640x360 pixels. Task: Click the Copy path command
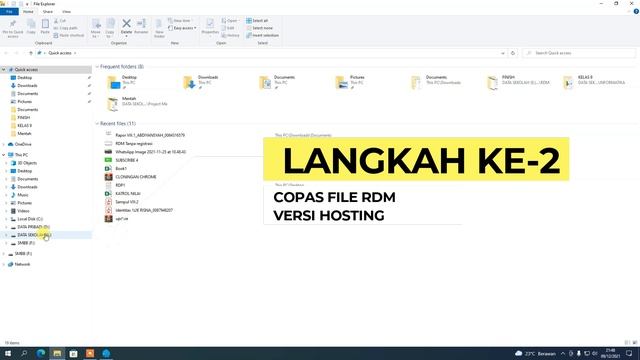pos(65,28)
